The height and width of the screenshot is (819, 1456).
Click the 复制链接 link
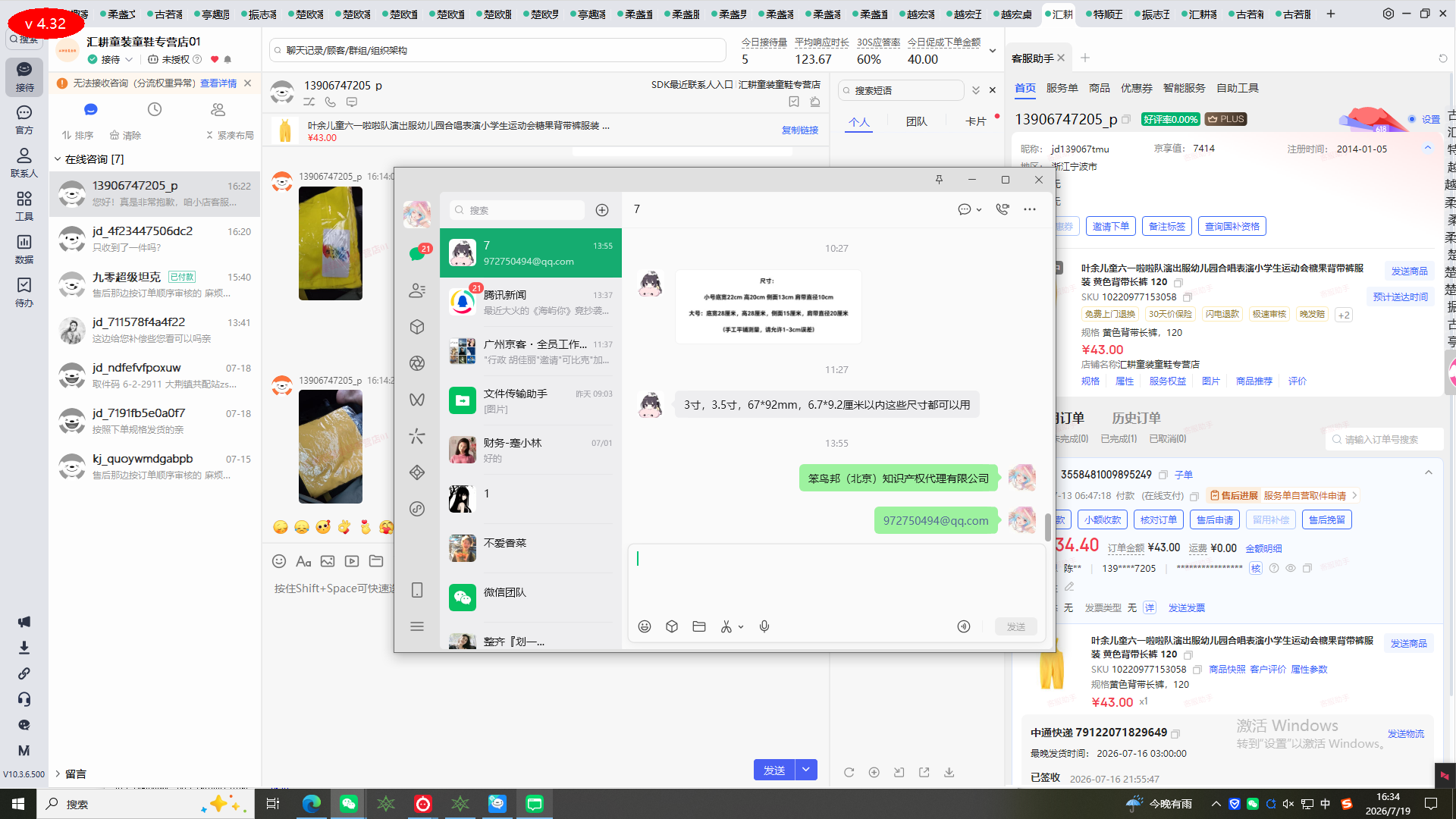[x=800, y=130]
